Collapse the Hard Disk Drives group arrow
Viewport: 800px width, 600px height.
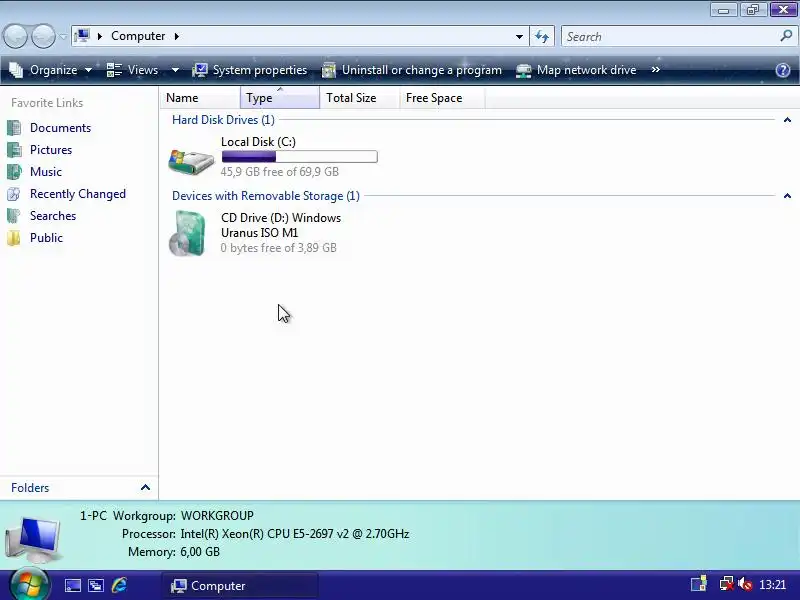(787, 120)
